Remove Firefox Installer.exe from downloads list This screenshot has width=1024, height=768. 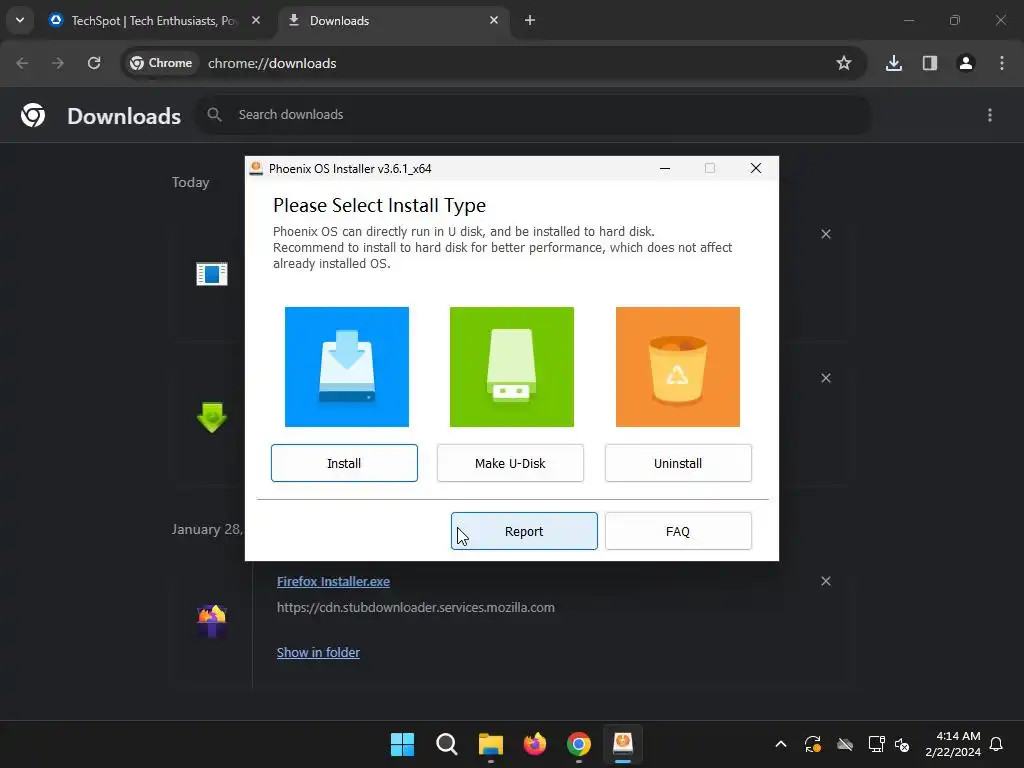click(x=825, y=581)
